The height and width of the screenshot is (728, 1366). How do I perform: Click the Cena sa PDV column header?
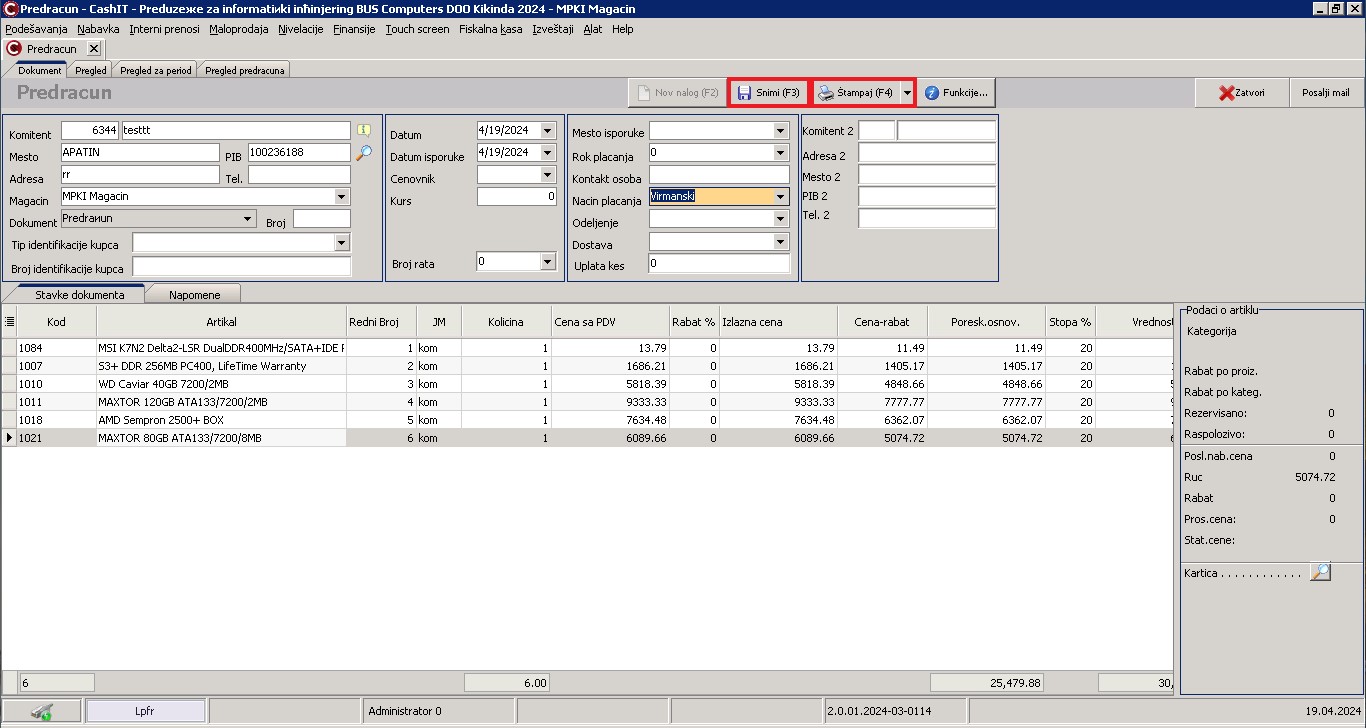(x=610, y=322)
